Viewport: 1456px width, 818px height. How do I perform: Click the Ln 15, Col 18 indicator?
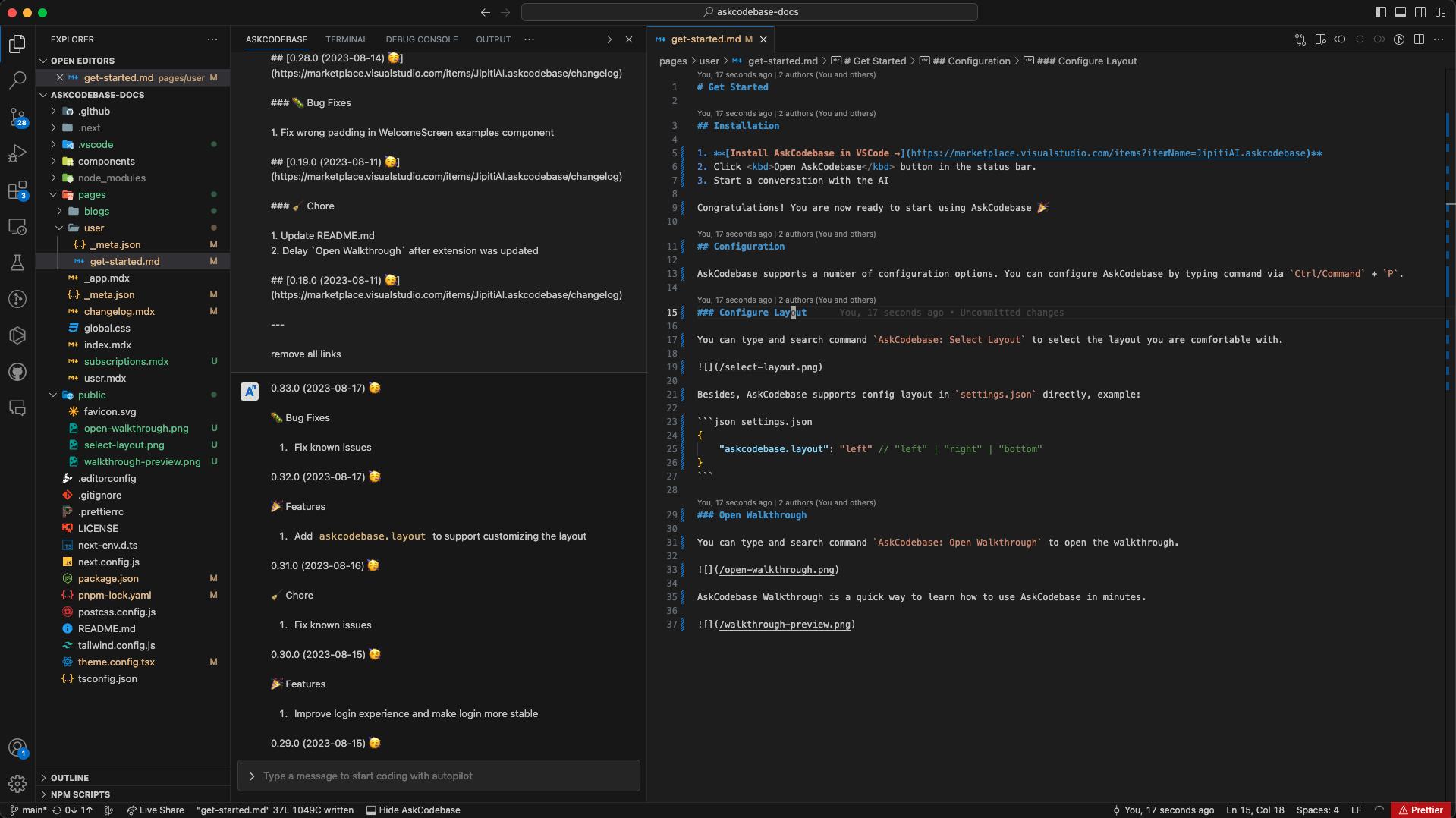(x=1256, y=810)
